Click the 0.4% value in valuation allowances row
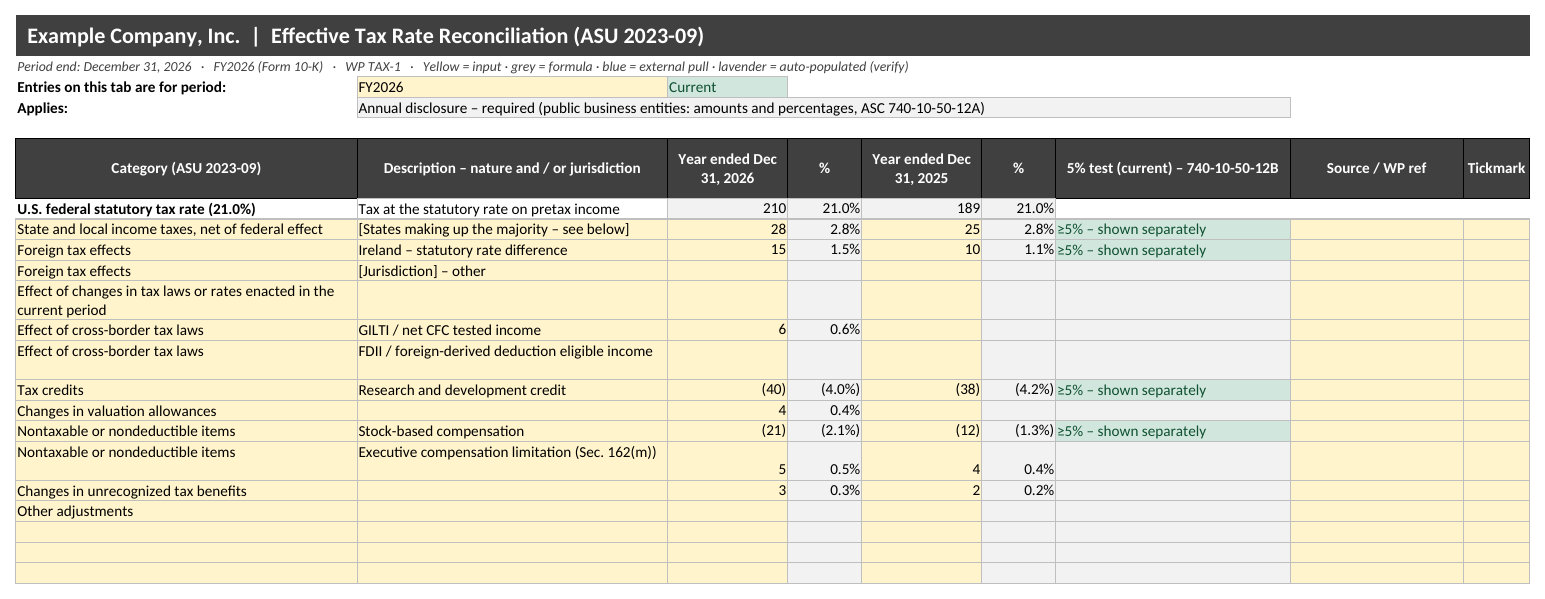 pyautogui.click(x=824, y=411)
